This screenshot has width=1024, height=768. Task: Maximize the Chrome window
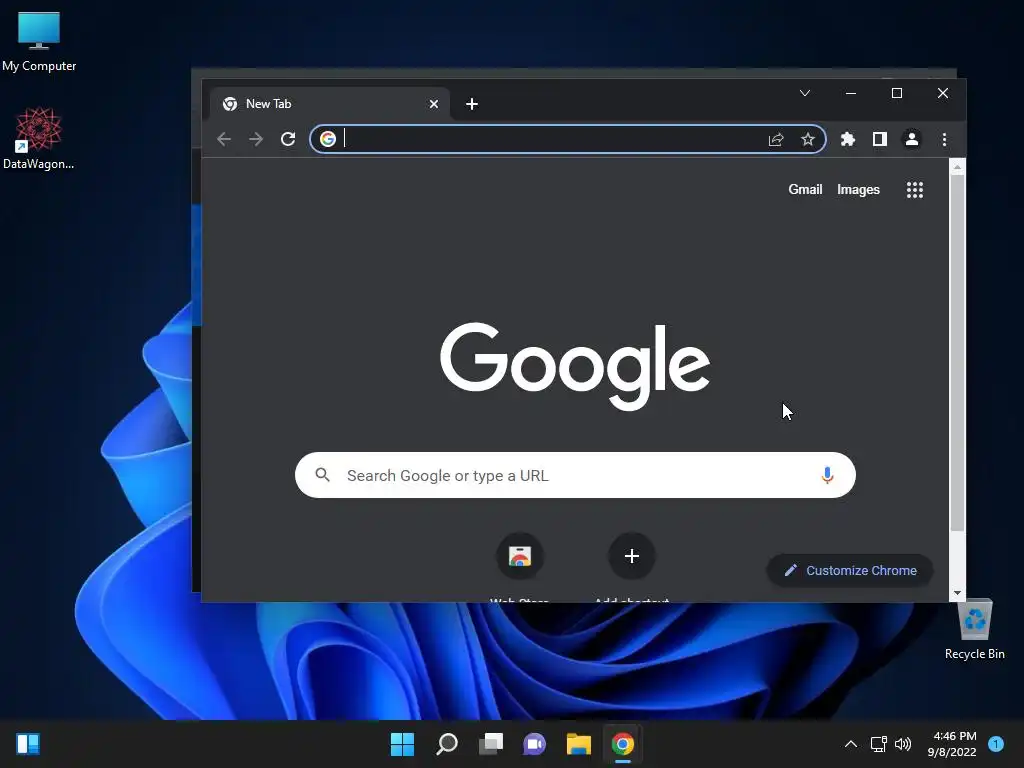[x=897, y=93]
